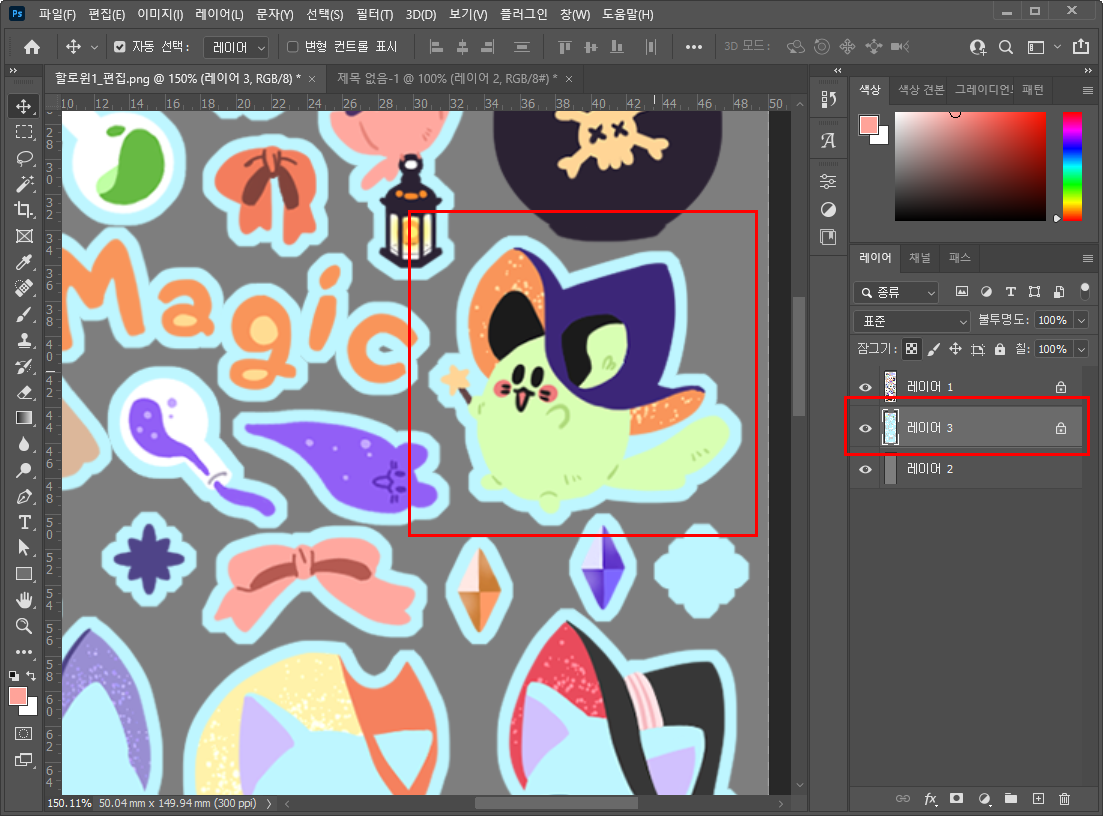Switch to the 제목 없음-1 document tab
Image resolution: width=1103 pixels, height=816 pixels.
(x=446, y=79)
